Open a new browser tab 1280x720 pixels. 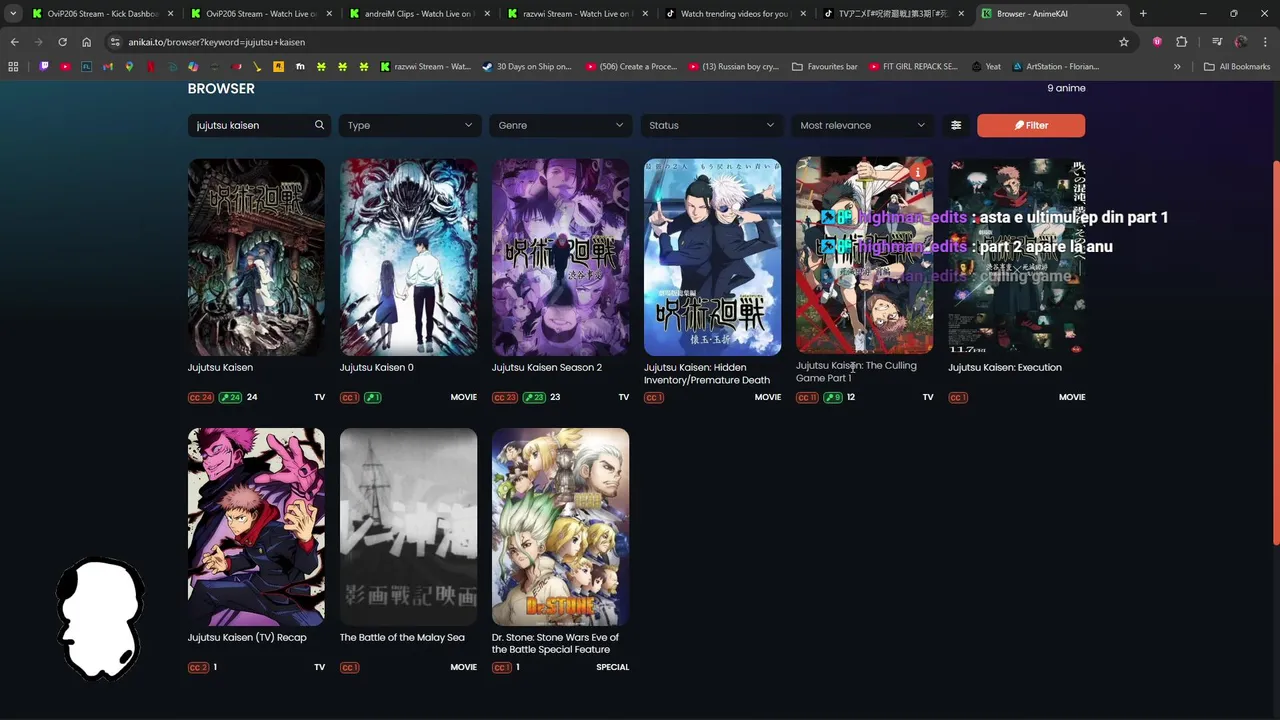tap(1143, 14)
